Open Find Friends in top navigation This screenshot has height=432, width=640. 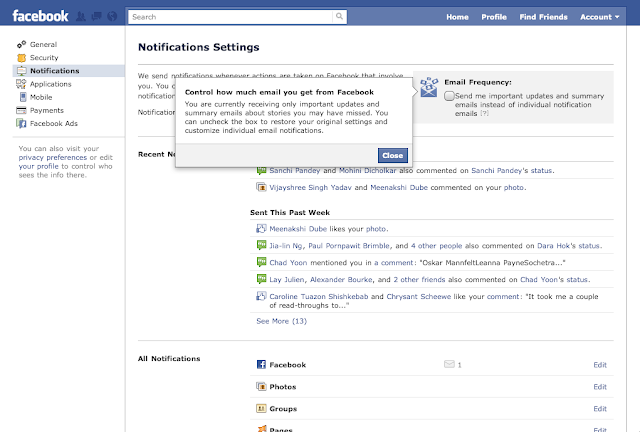click(543, 17)
